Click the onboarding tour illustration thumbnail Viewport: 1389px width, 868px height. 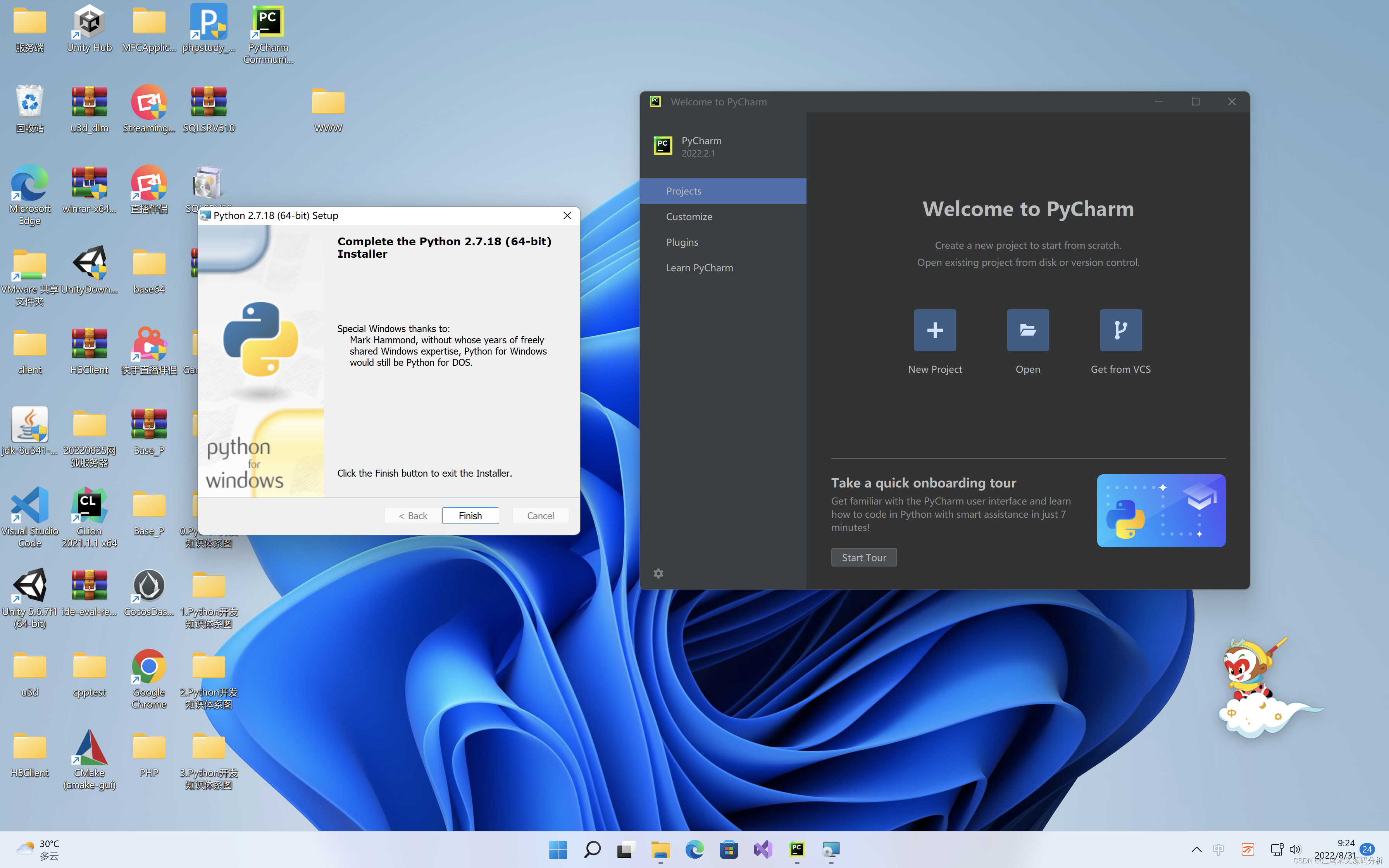click(1161, 510)
